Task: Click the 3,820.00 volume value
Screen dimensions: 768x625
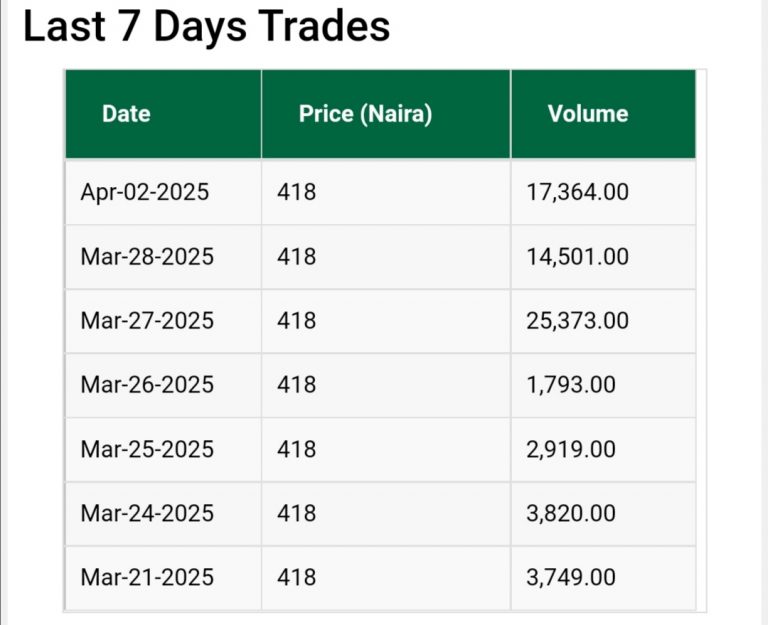Action: click(x=571, y=513)
